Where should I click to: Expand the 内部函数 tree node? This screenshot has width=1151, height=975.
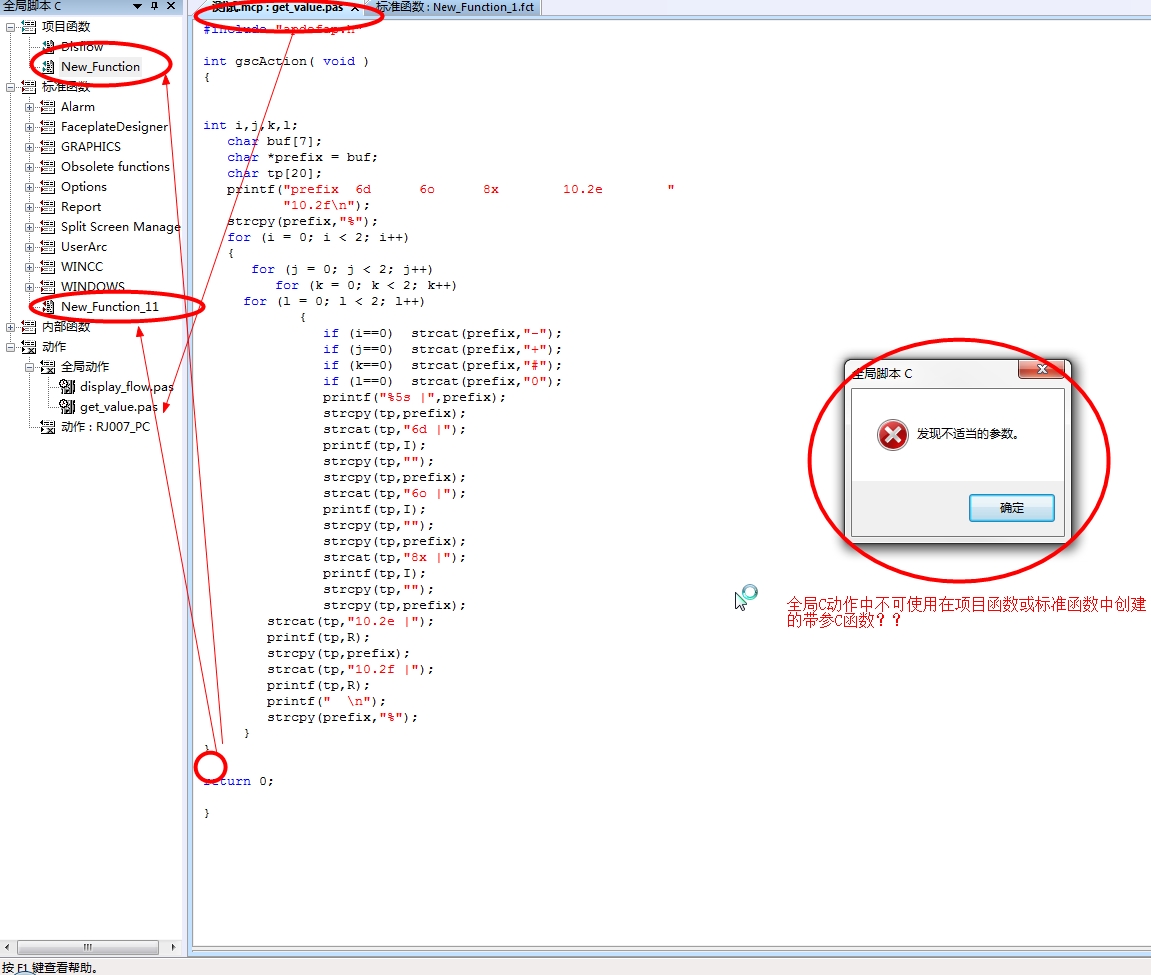pos(10,327)
